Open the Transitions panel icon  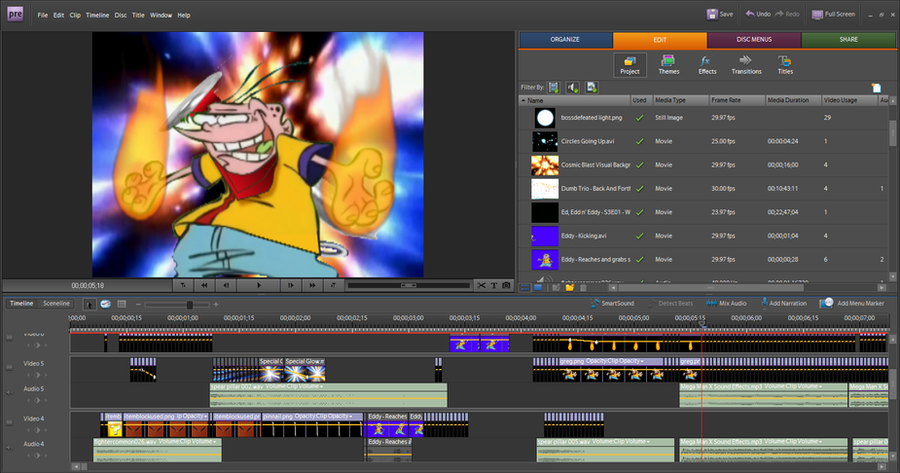coord(746,65)
